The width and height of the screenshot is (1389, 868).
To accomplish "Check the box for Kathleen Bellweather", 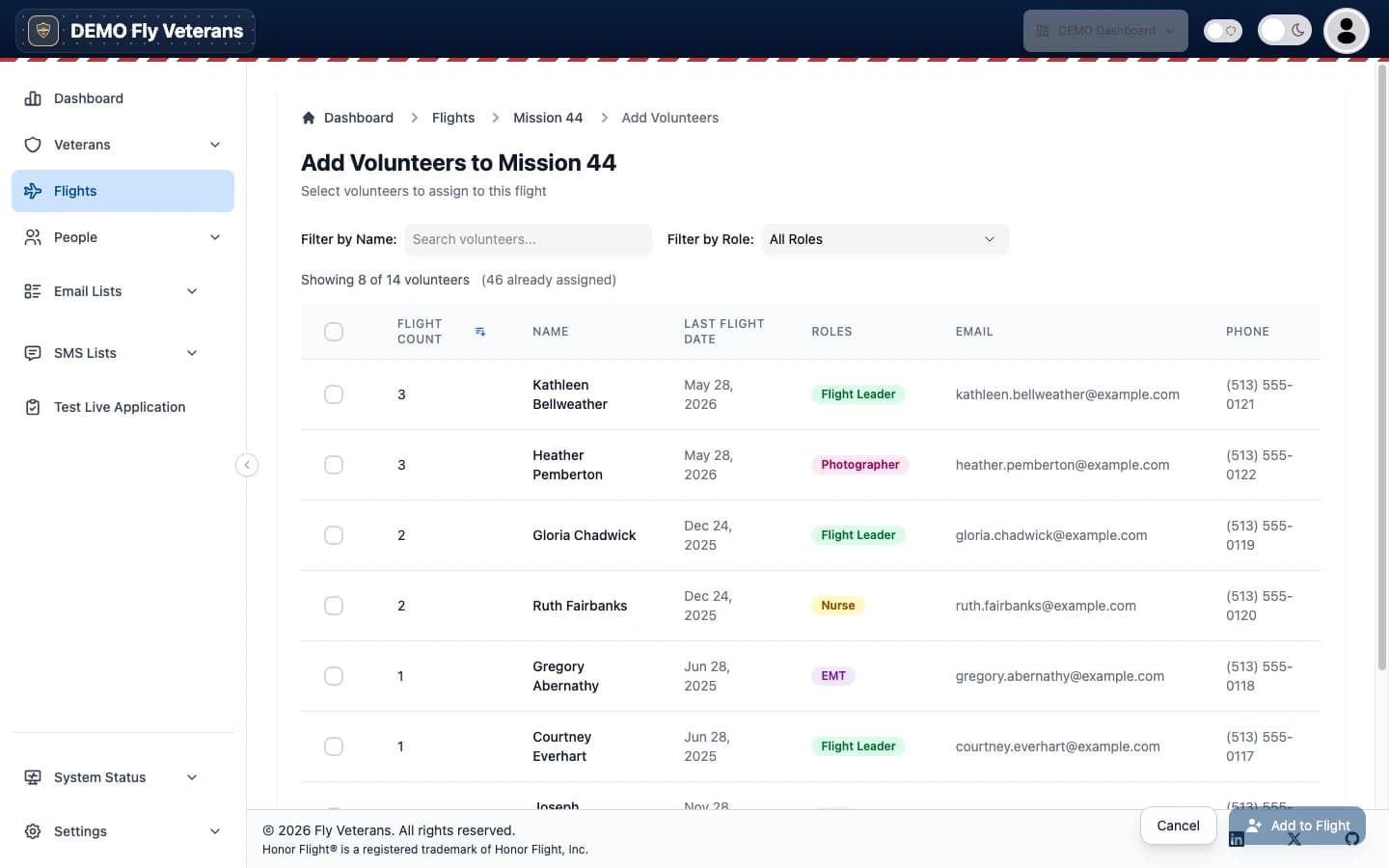I will click(x=334, y=394).
